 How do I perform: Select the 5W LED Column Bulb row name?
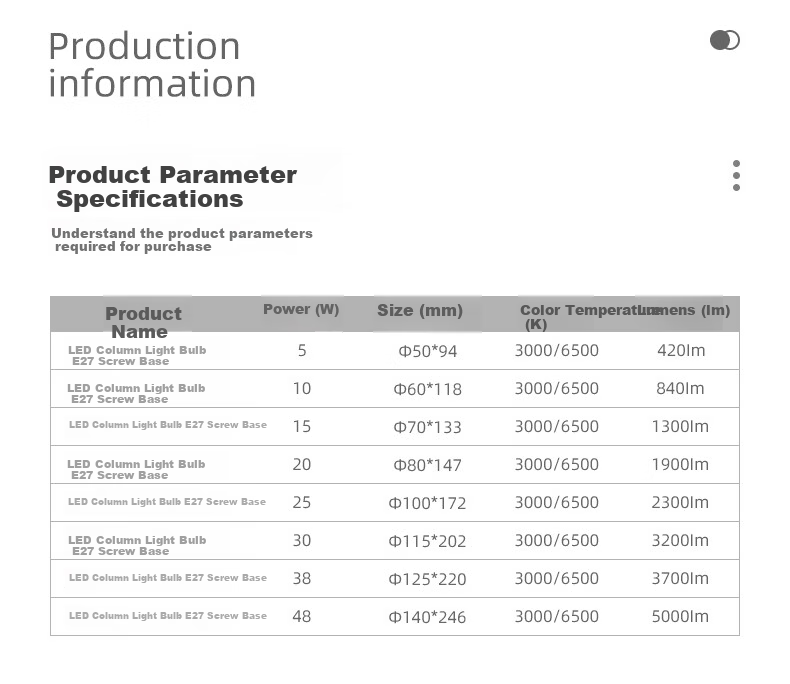137,356
